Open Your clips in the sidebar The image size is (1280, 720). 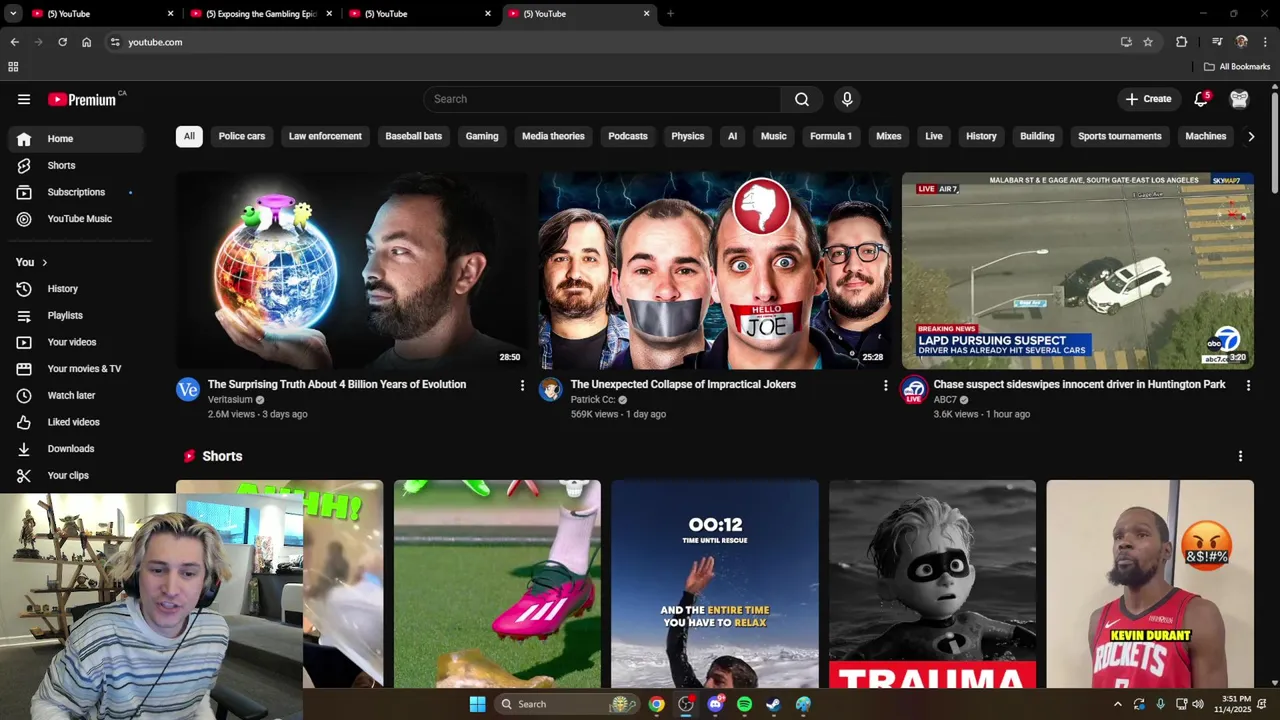[x=76, y=476]
